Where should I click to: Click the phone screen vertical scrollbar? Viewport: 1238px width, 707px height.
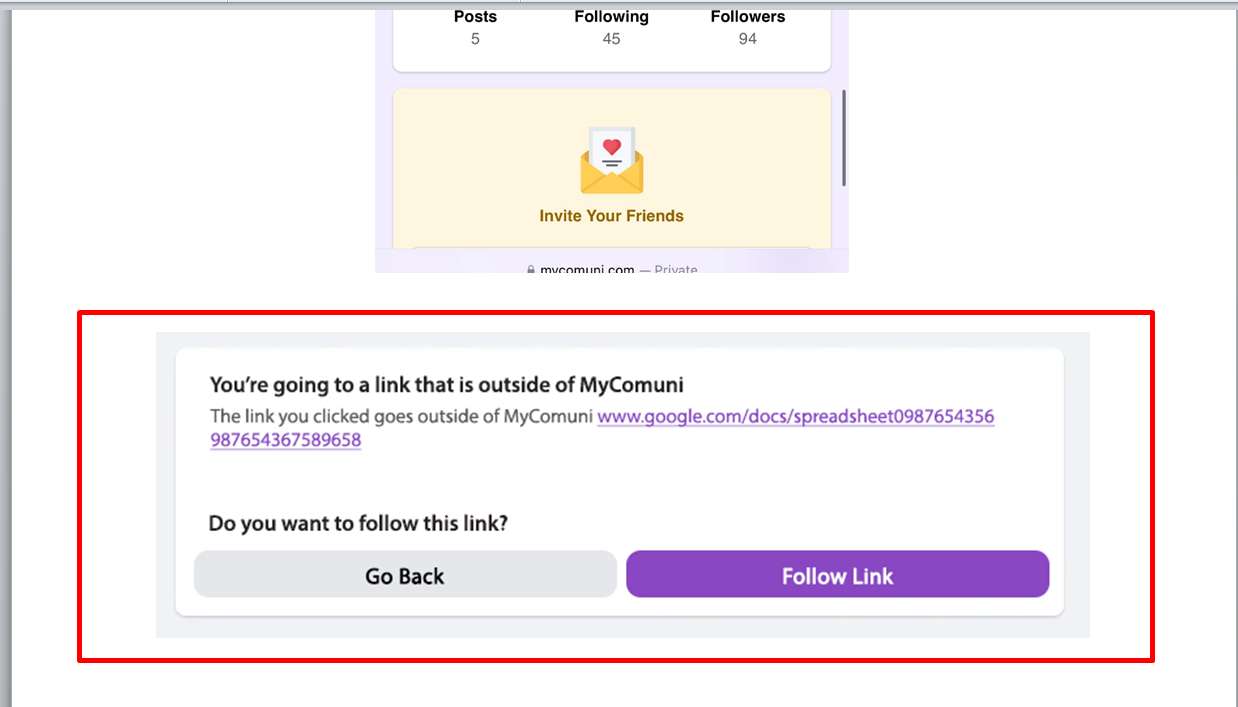tap(844, 138)
